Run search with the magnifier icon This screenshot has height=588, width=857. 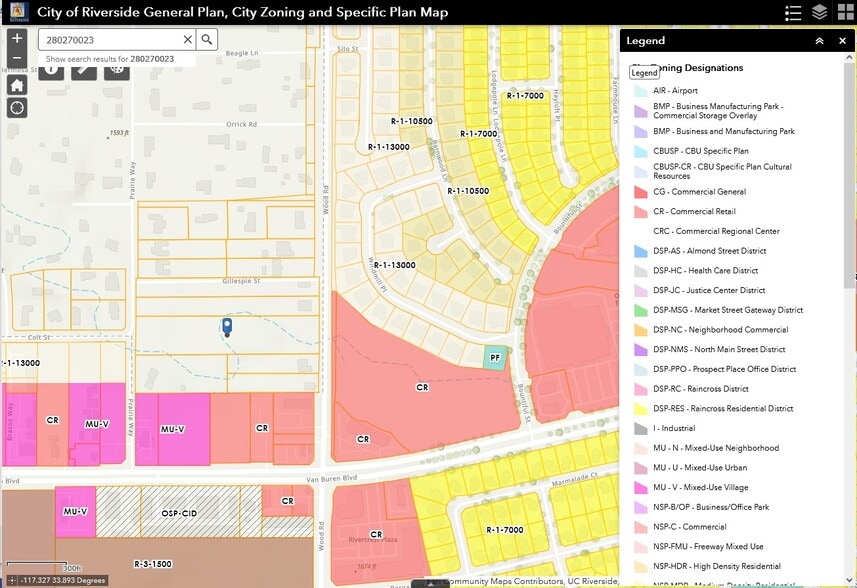point(206,40)
